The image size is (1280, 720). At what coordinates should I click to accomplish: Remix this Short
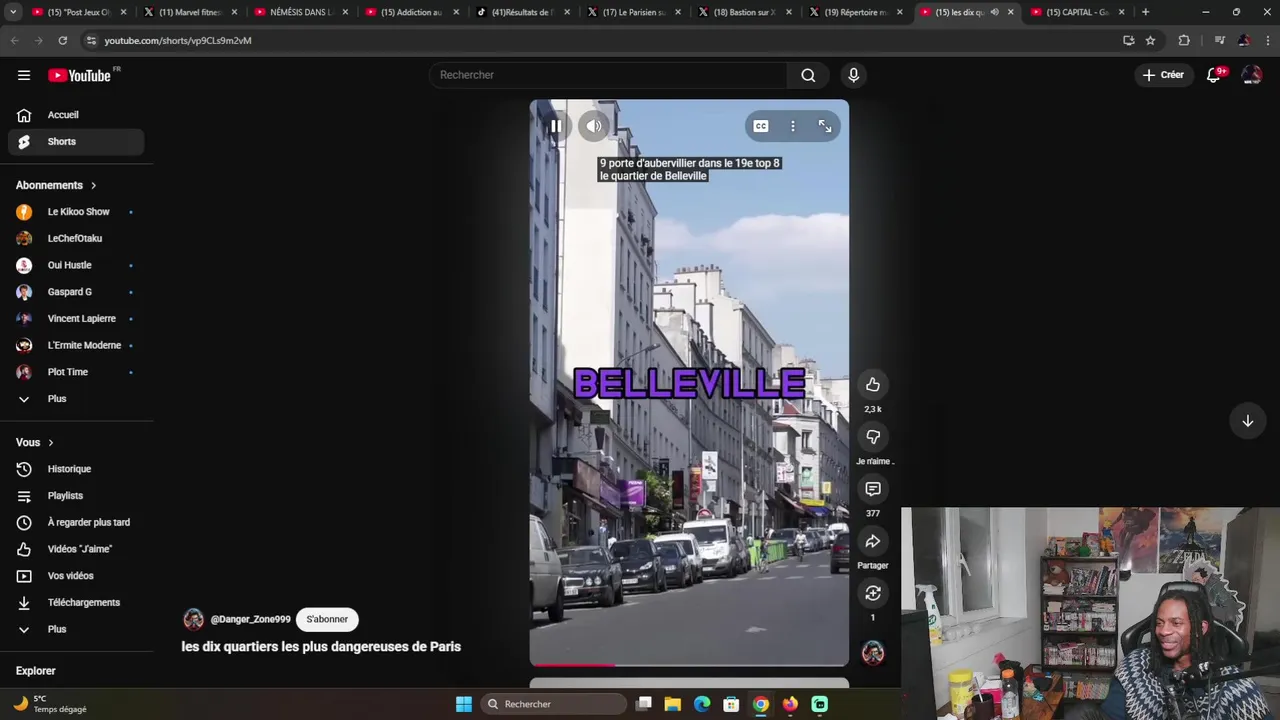coord(873,593)
